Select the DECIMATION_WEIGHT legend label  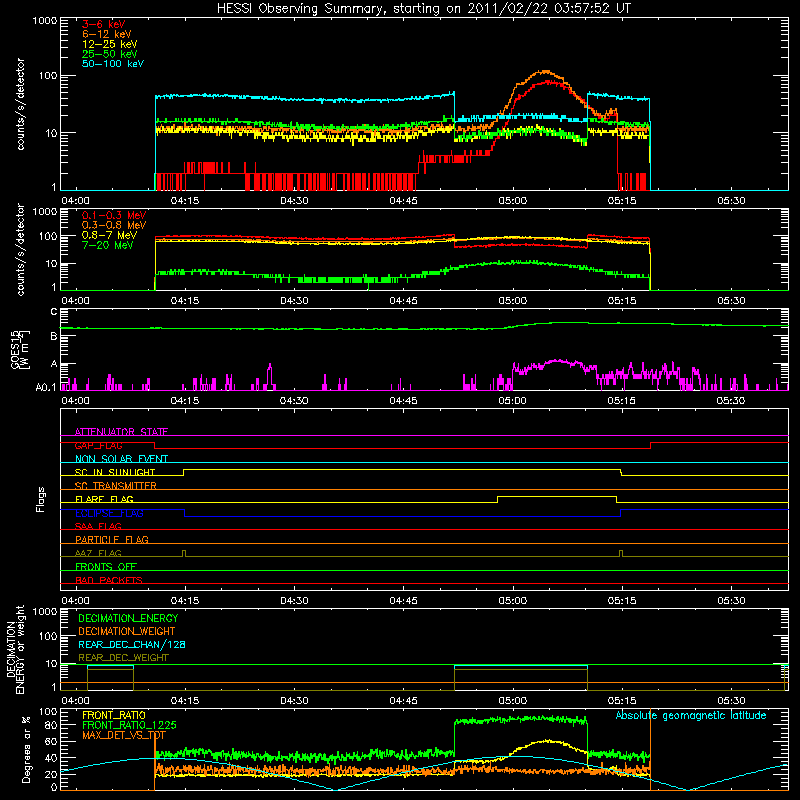[x=127, y=631]
